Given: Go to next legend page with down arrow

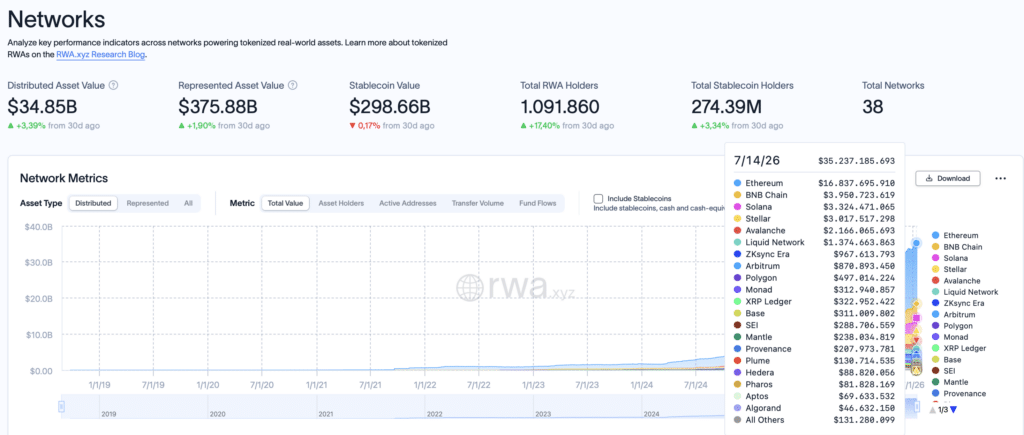Looking at the screenshot, I should click(x=953, y=410).
